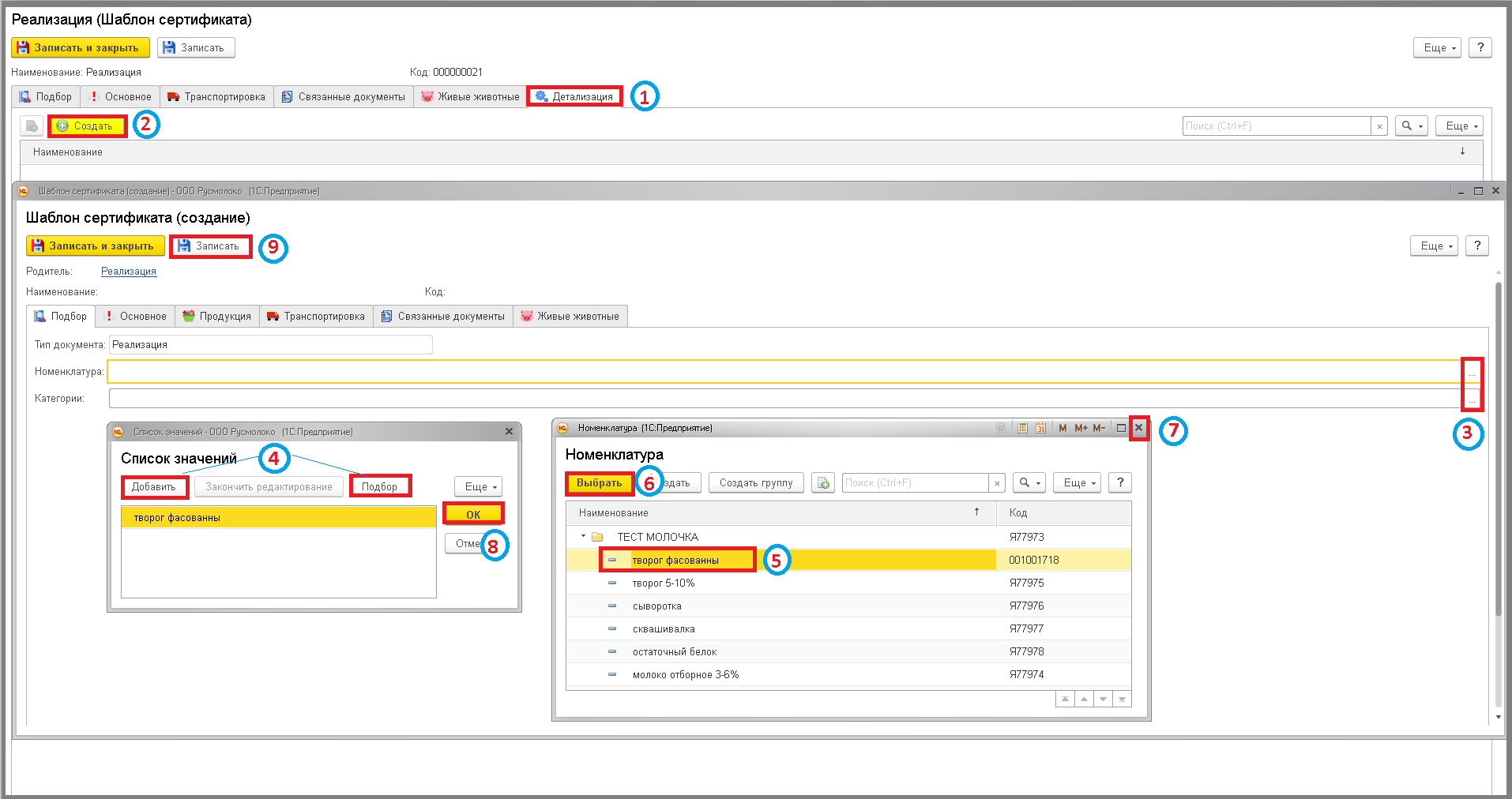Click the Тип документа field
Screen dimensions: 1512x799
click(x=271, y=344)
